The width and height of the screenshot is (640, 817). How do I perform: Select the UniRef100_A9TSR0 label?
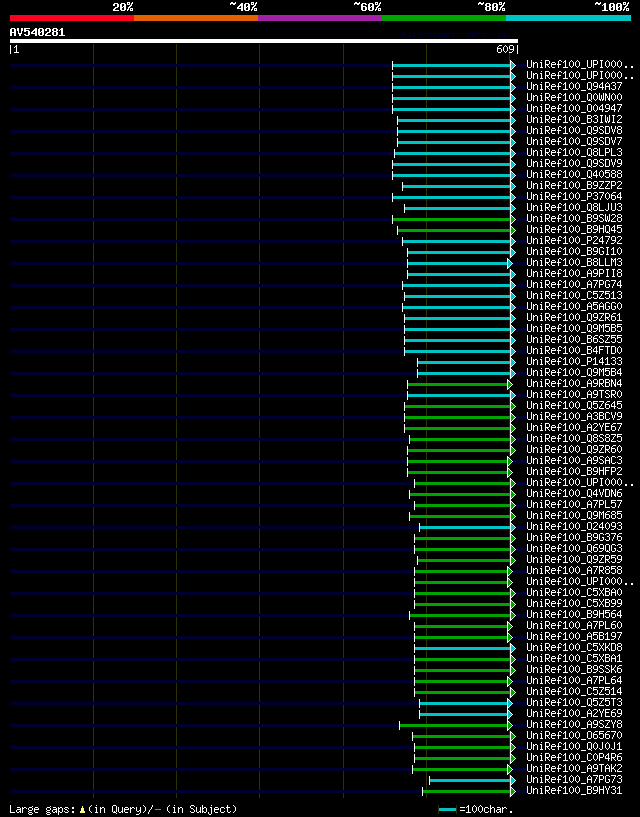[x=574, y=394]
